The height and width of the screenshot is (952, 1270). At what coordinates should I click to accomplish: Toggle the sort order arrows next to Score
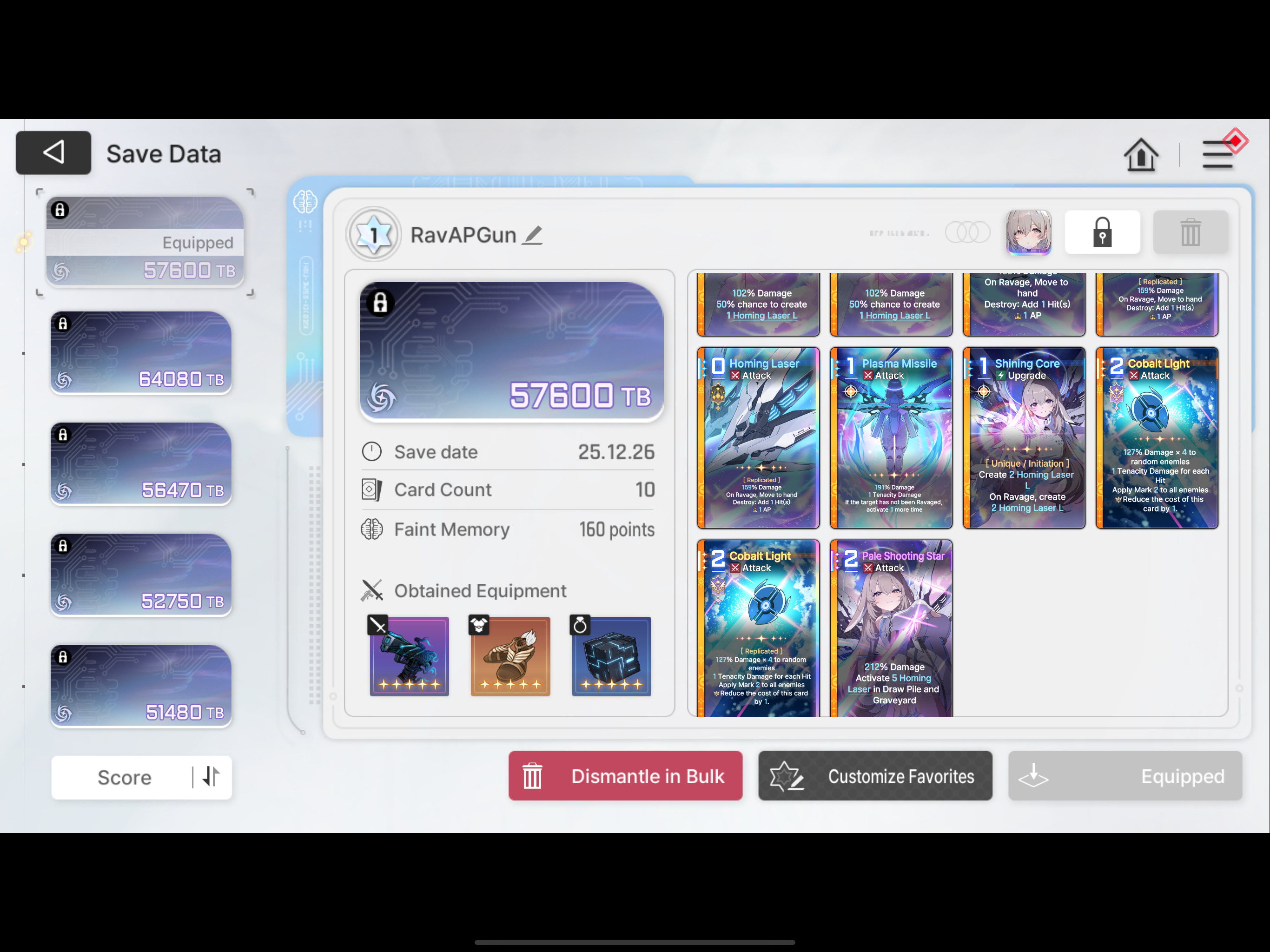pyautogui.click(x=211, y=777)
